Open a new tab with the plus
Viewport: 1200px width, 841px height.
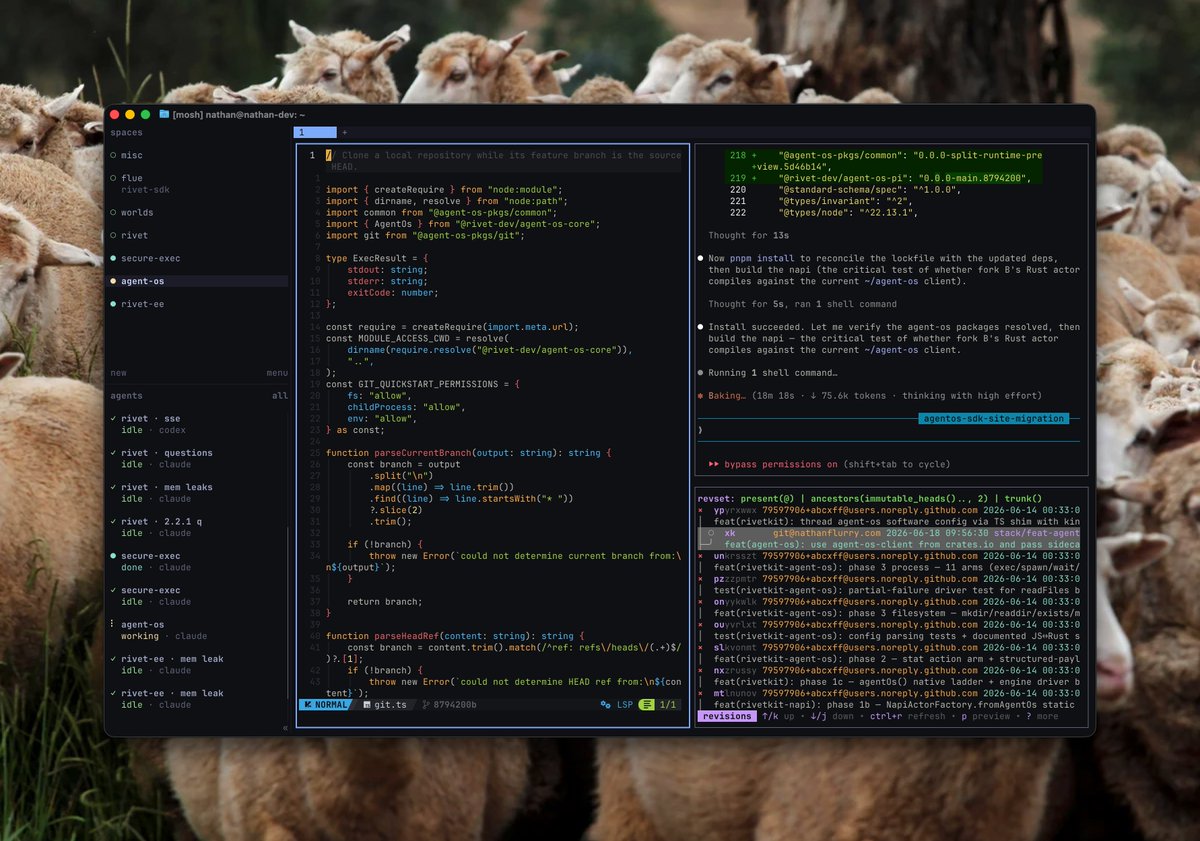pos(345,132)
